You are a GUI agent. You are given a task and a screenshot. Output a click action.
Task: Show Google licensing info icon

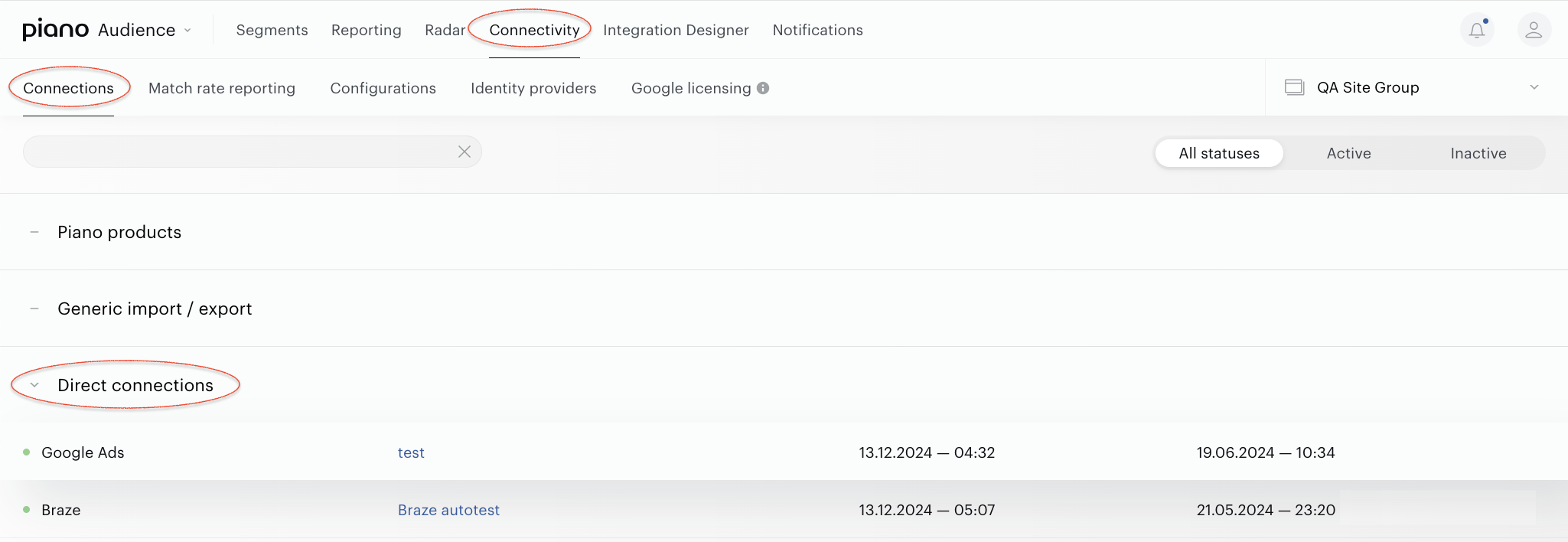tap(763, 88)
